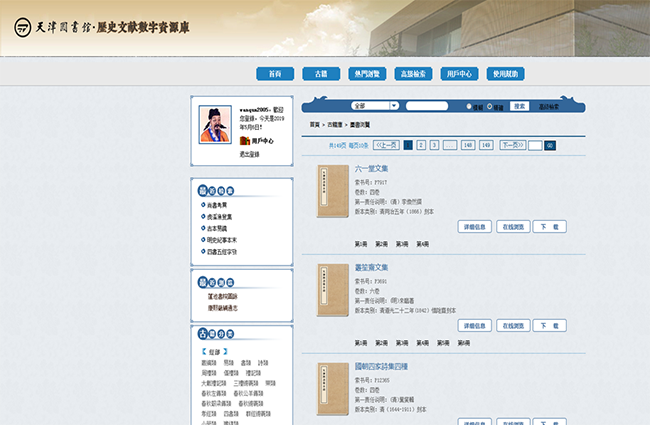Go to 首頁 in the navigation bar
650x425 pixels.
275,74
